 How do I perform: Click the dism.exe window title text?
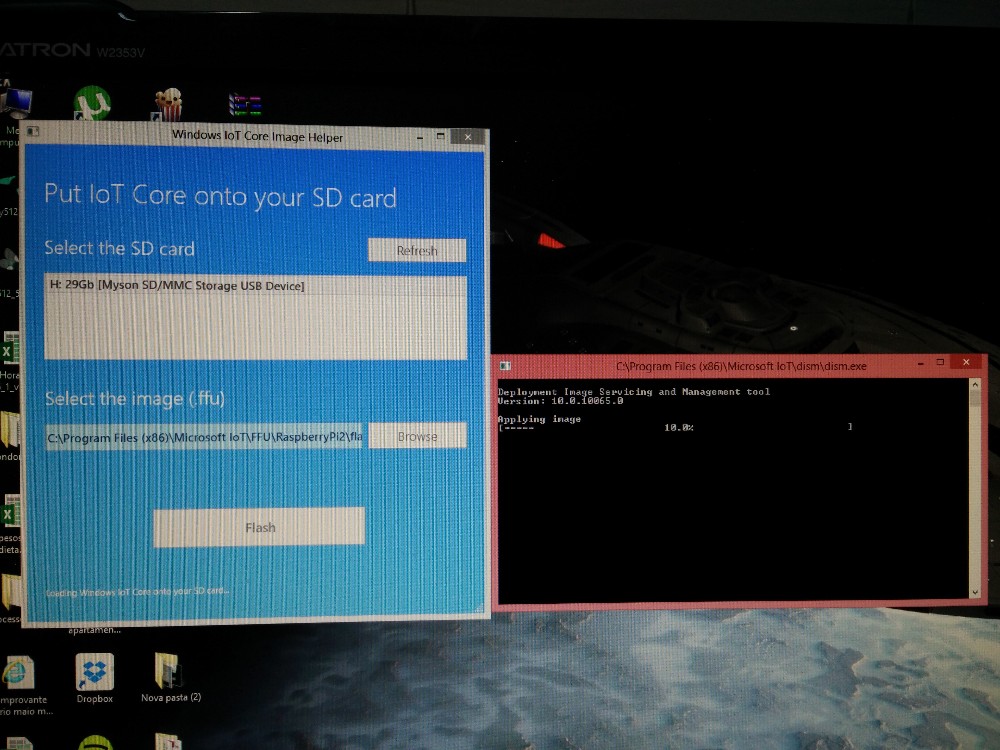(x=741, y=366)
